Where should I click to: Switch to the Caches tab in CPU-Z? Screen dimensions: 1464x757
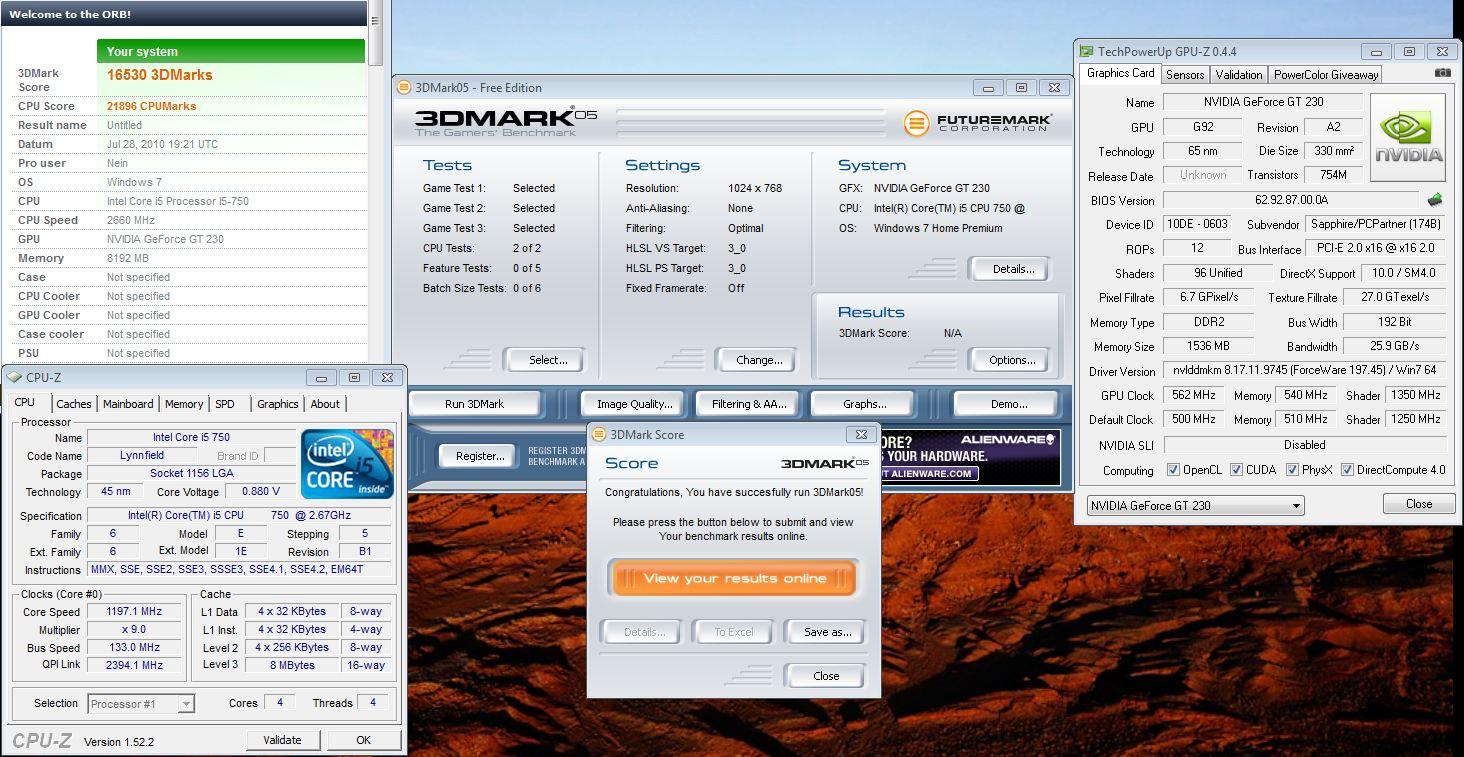(x=73, y=404)
